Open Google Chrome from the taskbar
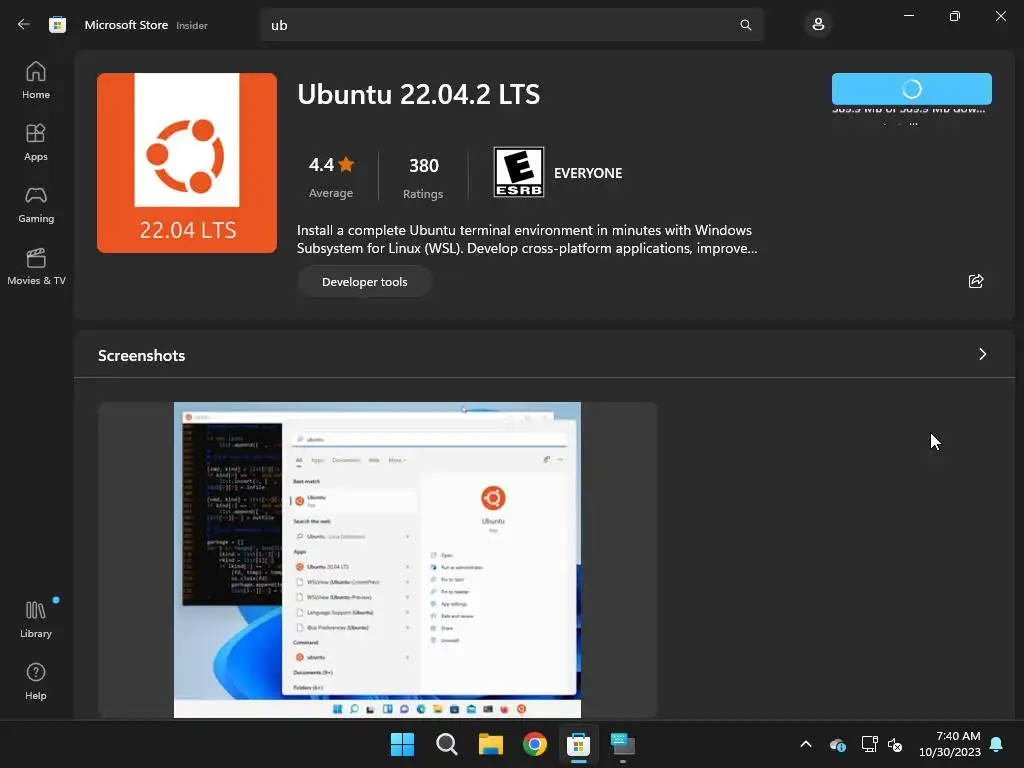 [535, 744]
